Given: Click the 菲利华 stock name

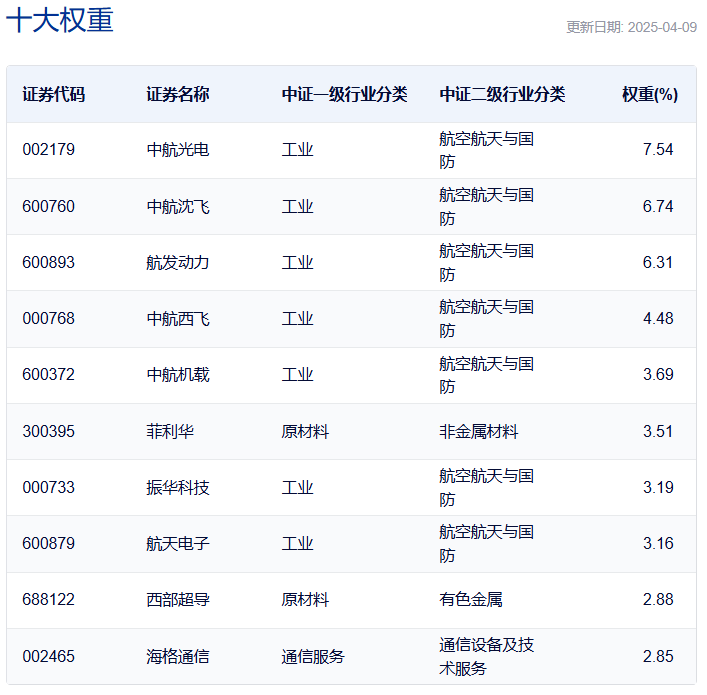Looking at the screenshot, I should (x=170, y=432).
